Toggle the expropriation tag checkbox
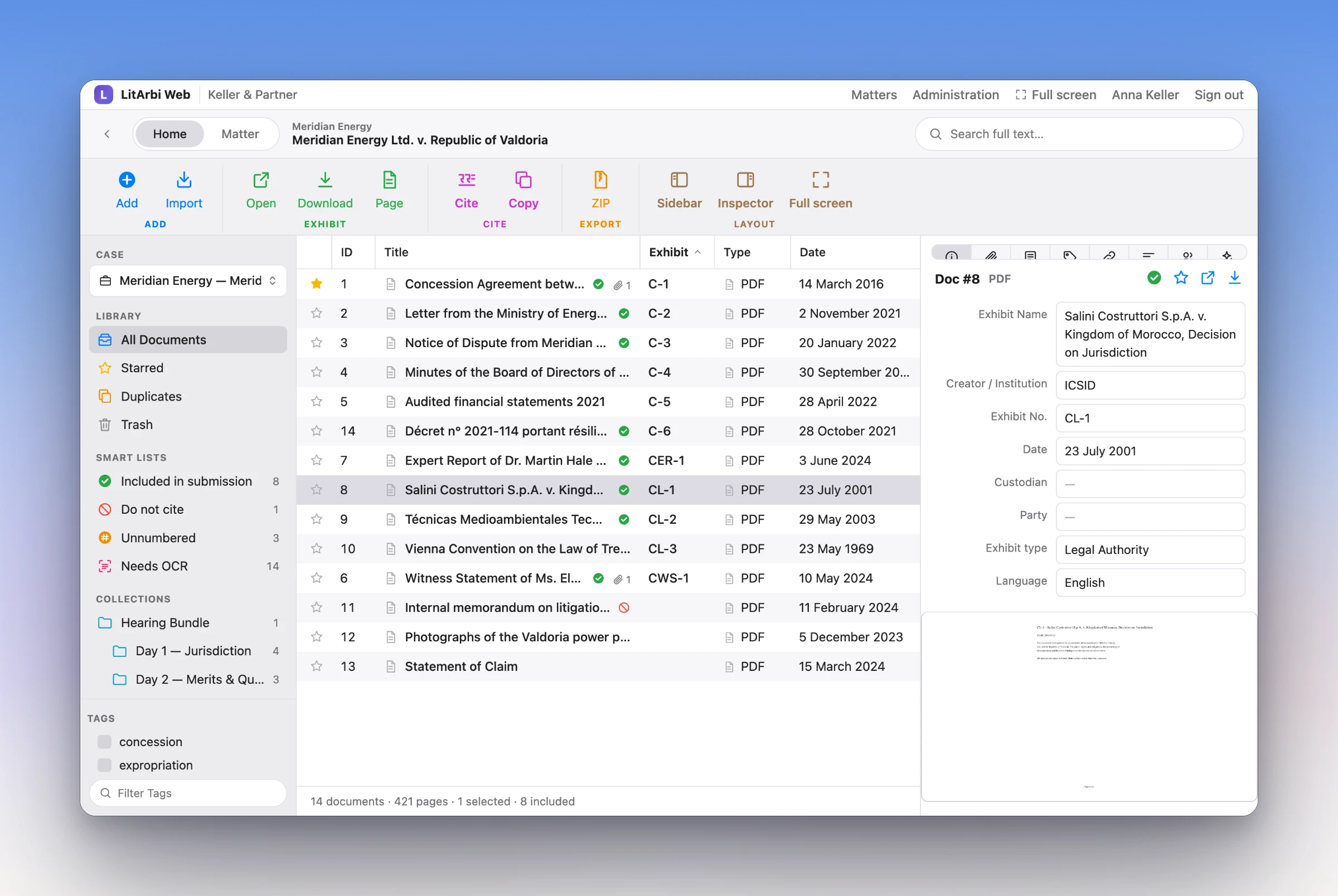This screenshot has width=1338, height=896. click(x=105, y=765)
